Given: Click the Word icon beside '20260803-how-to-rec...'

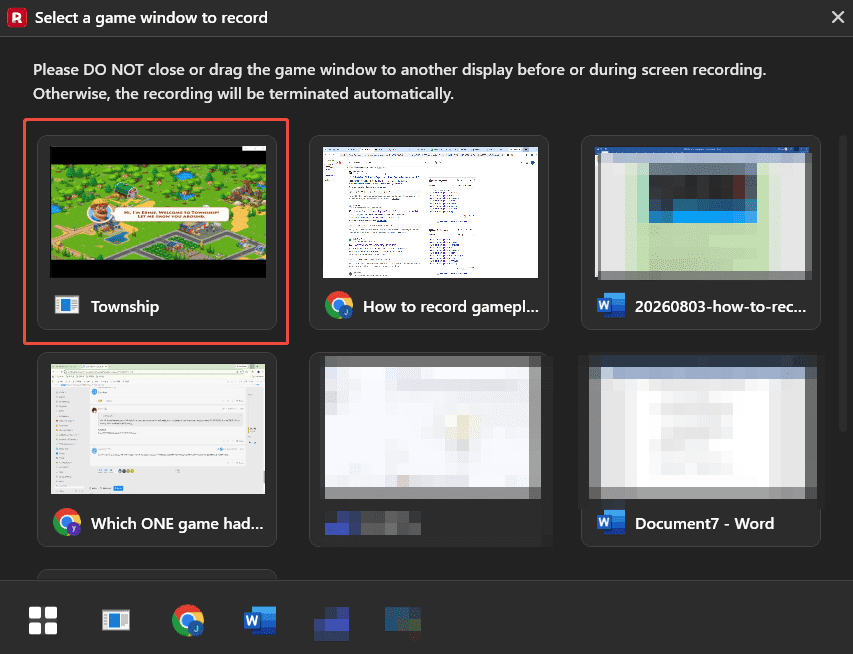Looking at the screenshot, I should click(611, 305).
